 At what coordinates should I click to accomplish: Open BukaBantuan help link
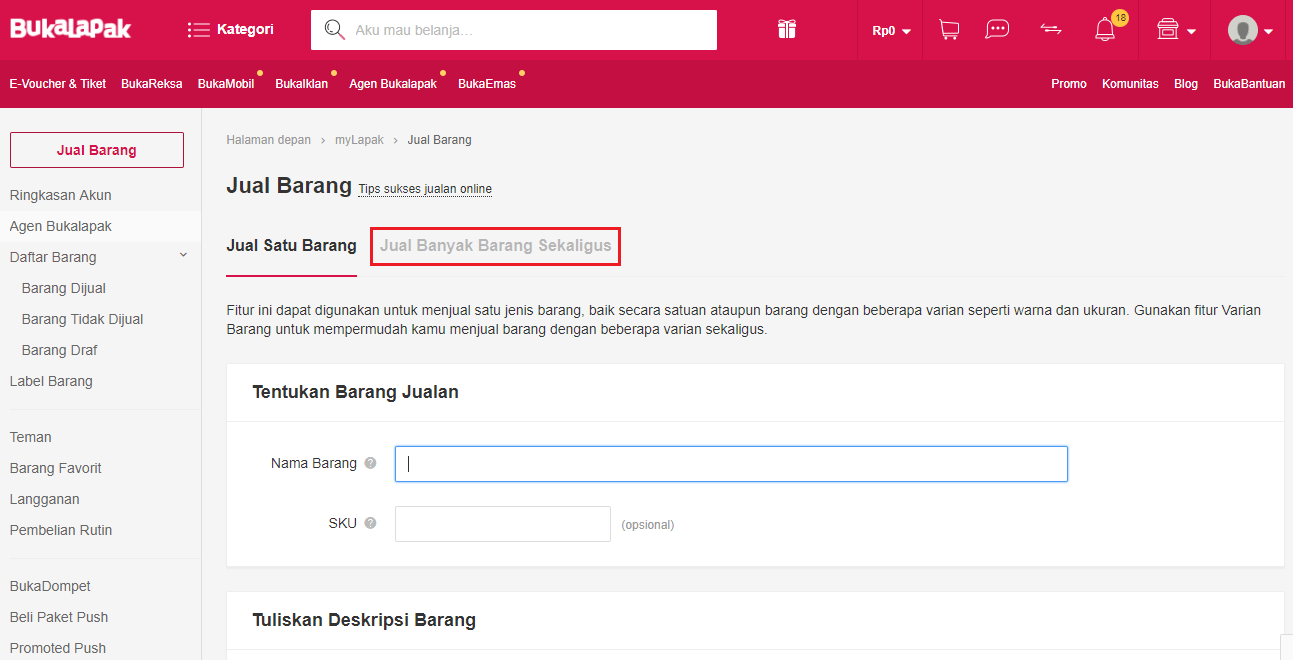(1249, 84)
